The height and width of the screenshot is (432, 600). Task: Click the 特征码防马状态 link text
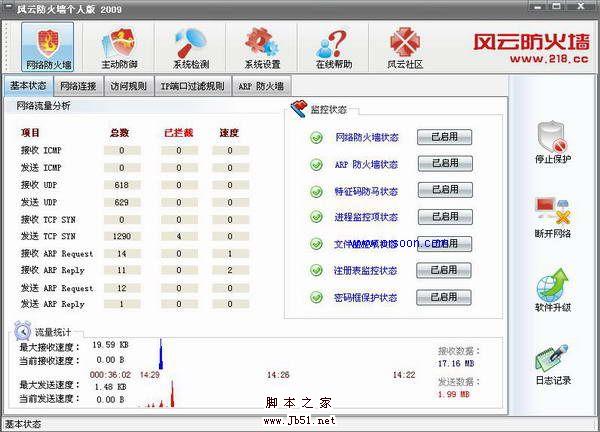[366, 191]
